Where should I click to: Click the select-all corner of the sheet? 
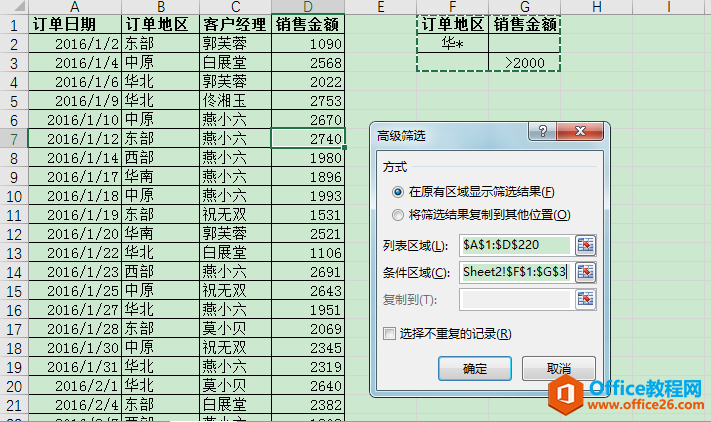tap(14, 7)
